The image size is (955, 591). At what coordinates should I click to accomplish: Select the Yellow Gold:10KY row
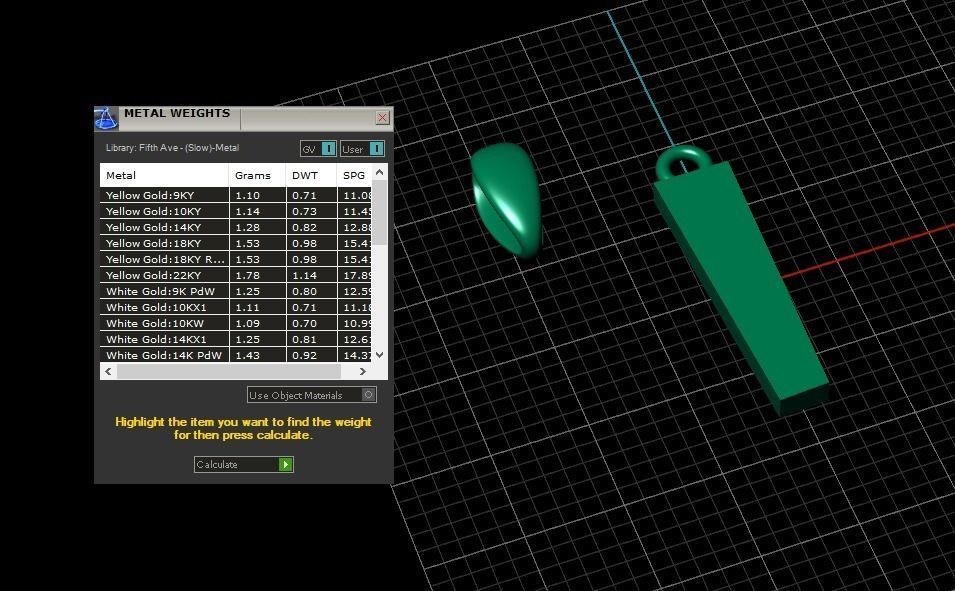[236, 211]
